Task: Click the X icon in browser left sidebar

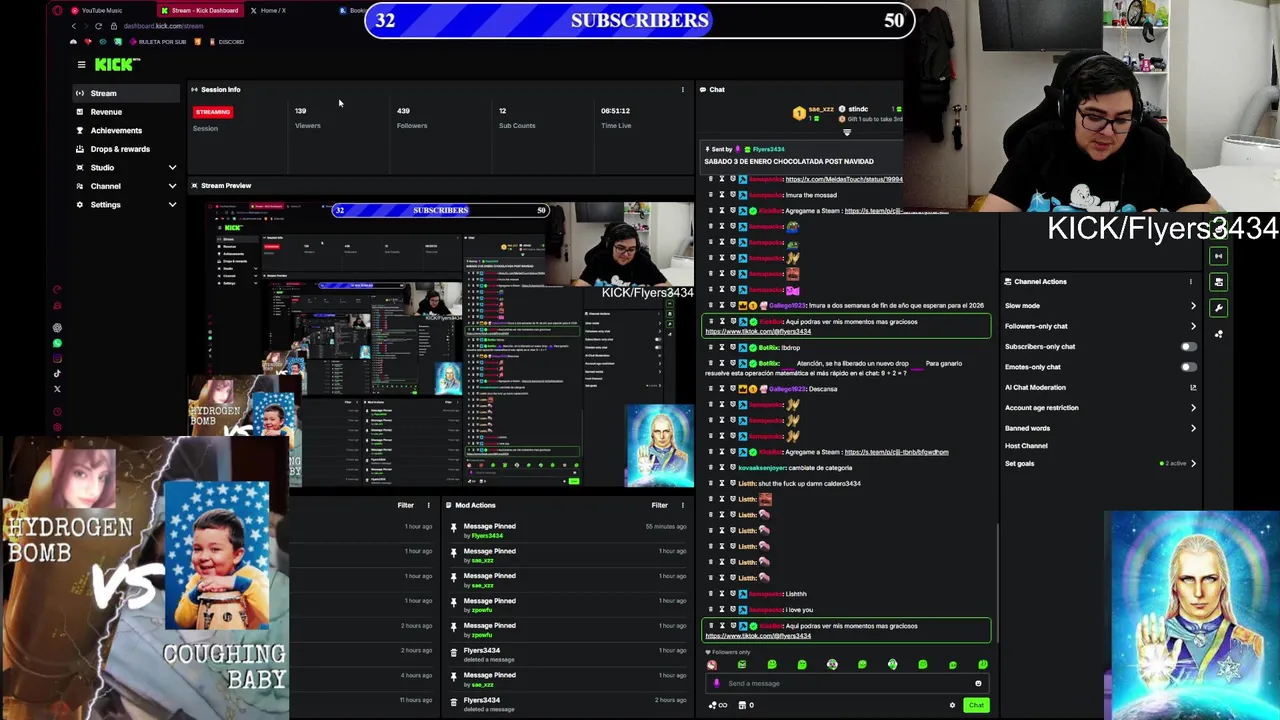Action: [57, 389]
